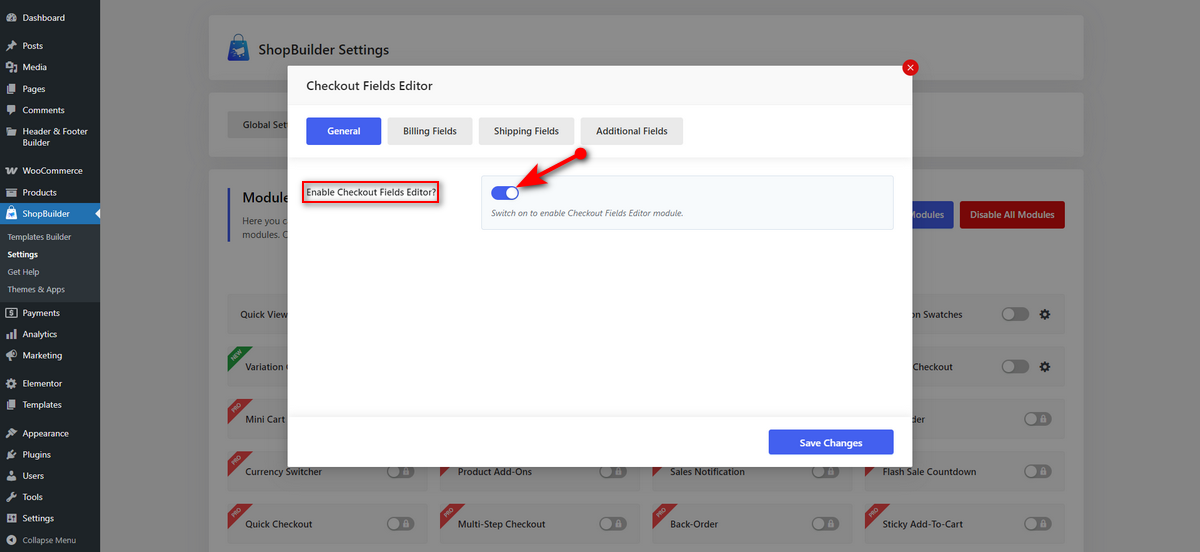The image size is (1200, 552).
Task: Open the Comments bubble icon
Action: (10, 110)
